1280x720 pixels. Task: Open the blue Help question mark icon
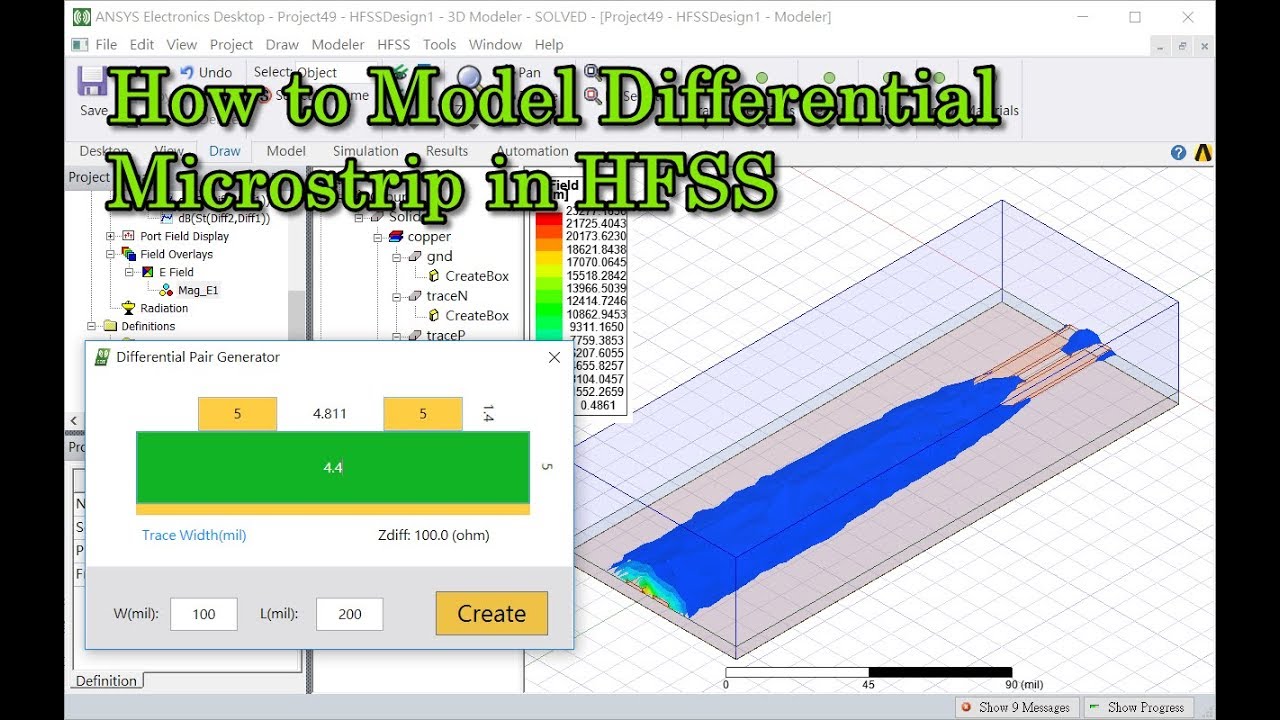[x=1178, y=153]
